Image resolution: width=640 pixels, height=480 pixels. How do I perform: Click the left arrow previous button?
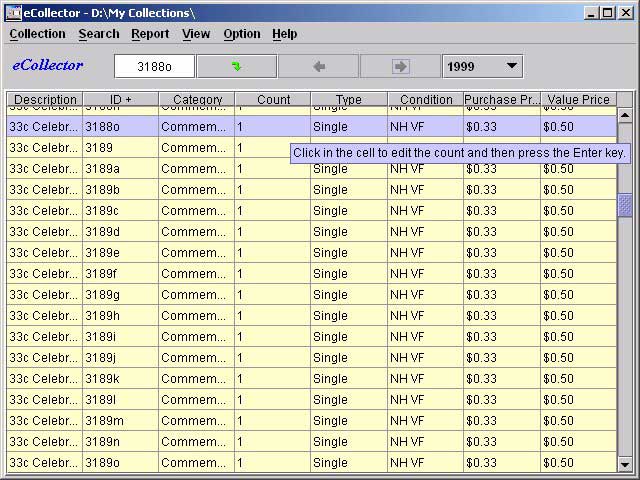(x=318, y=67)
